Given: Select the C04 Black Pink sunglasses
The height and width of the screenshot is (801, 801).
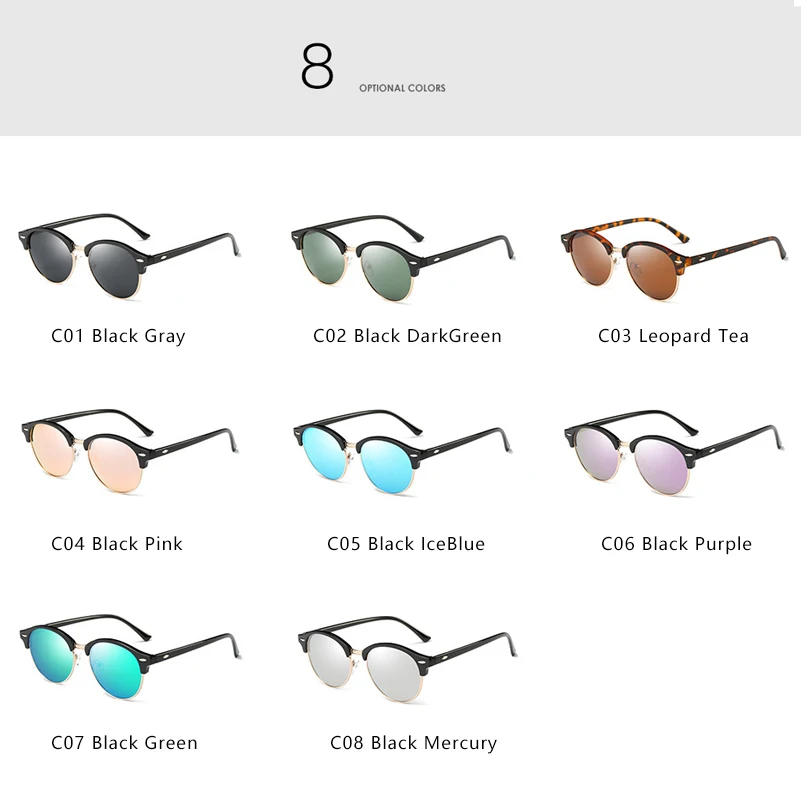Looking at the screenshot, I should [x=130, y=451].
